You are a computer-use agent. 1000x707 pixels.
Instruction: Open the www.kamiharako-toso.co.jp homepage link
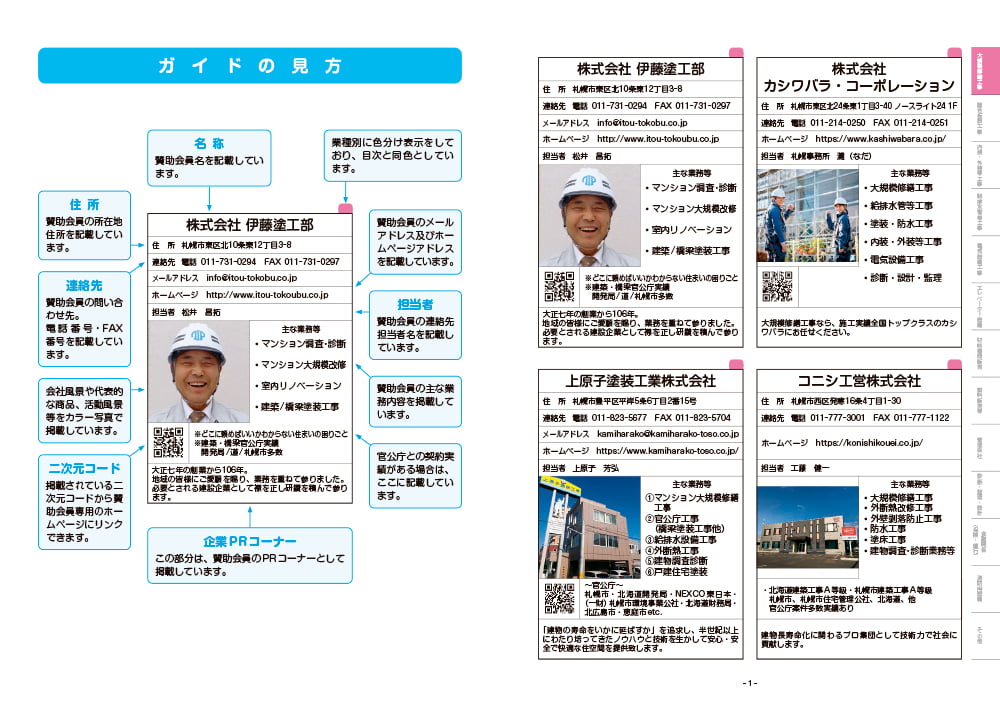667,450
